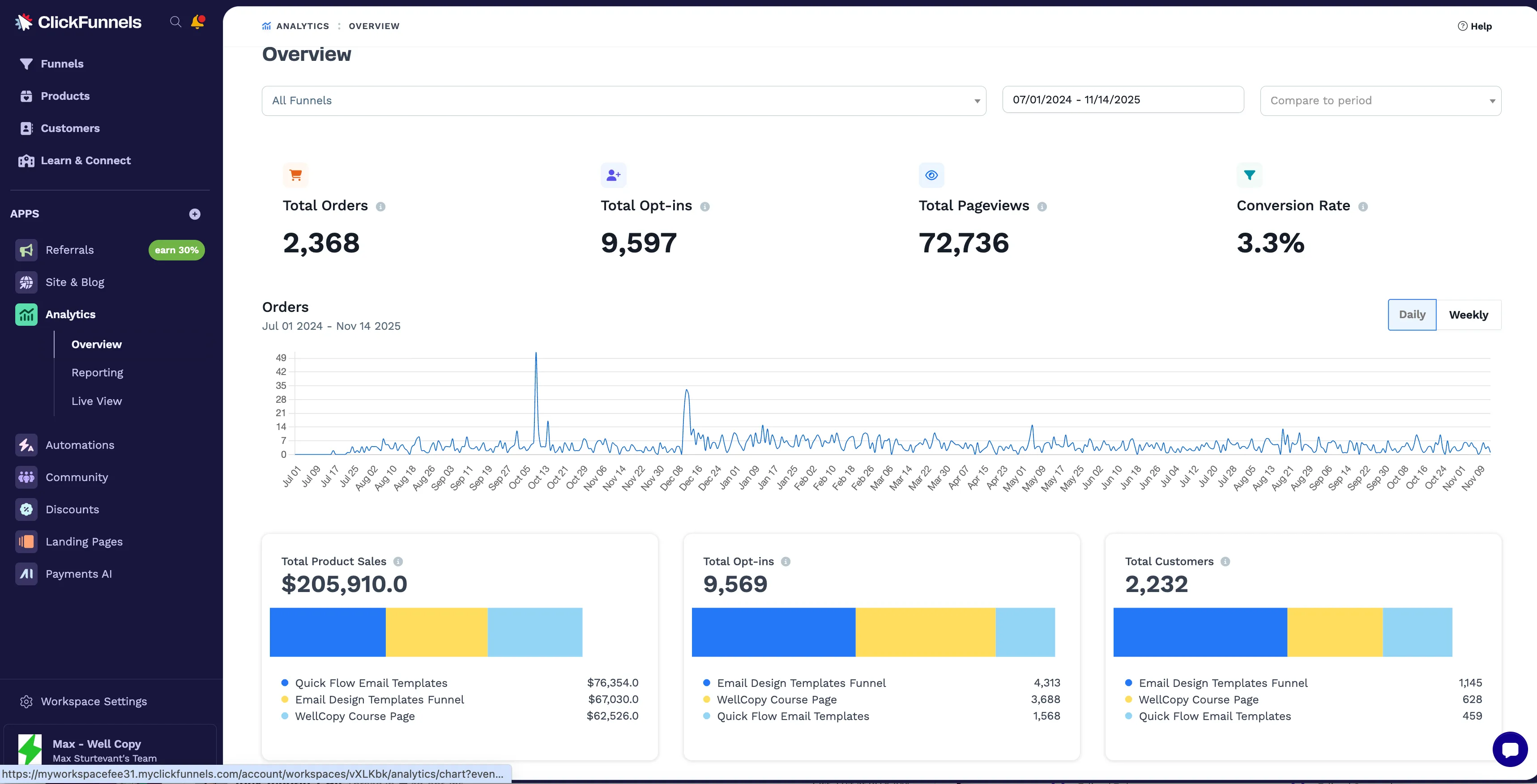This screenshot has height=784, width=1537.
Task: Open the chat support bubble icon
Action: (1510, 749)
